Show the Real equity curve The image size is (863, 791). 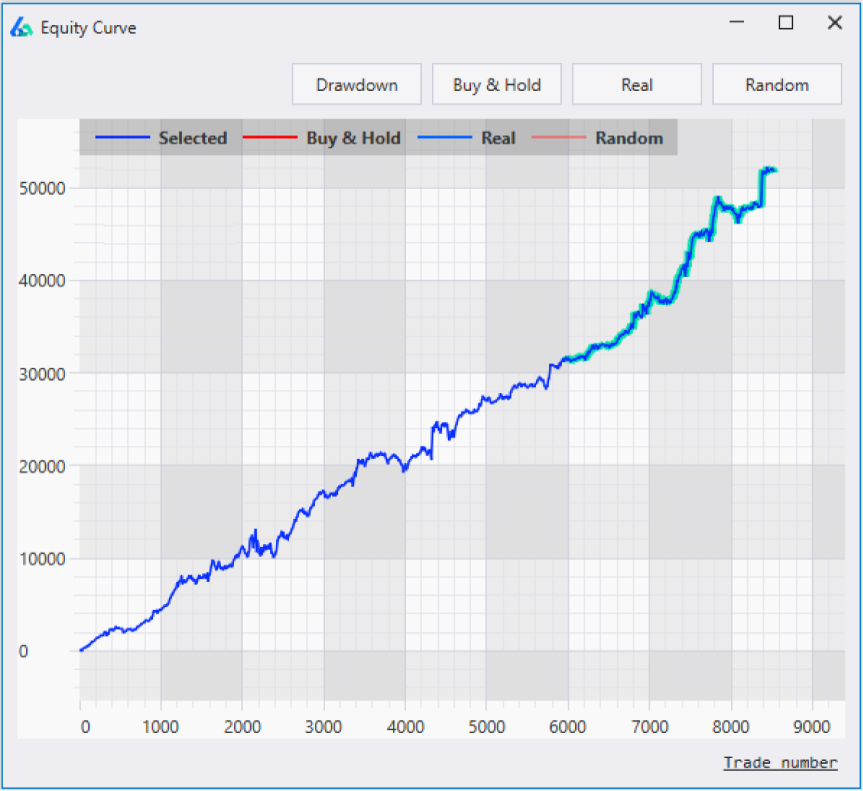636,84
